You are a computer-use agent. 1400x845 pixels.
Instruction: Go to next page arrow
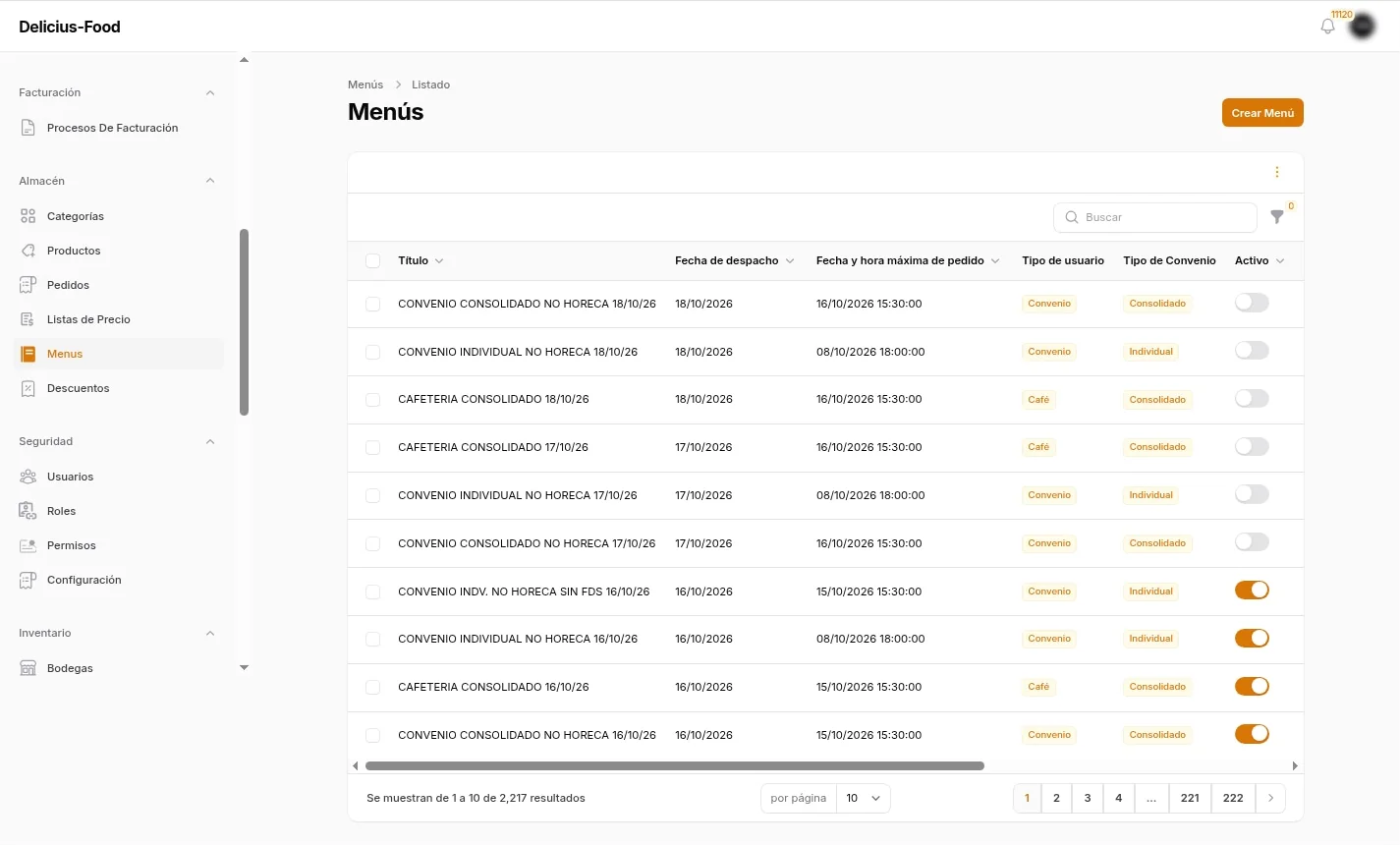[1270, 798]
